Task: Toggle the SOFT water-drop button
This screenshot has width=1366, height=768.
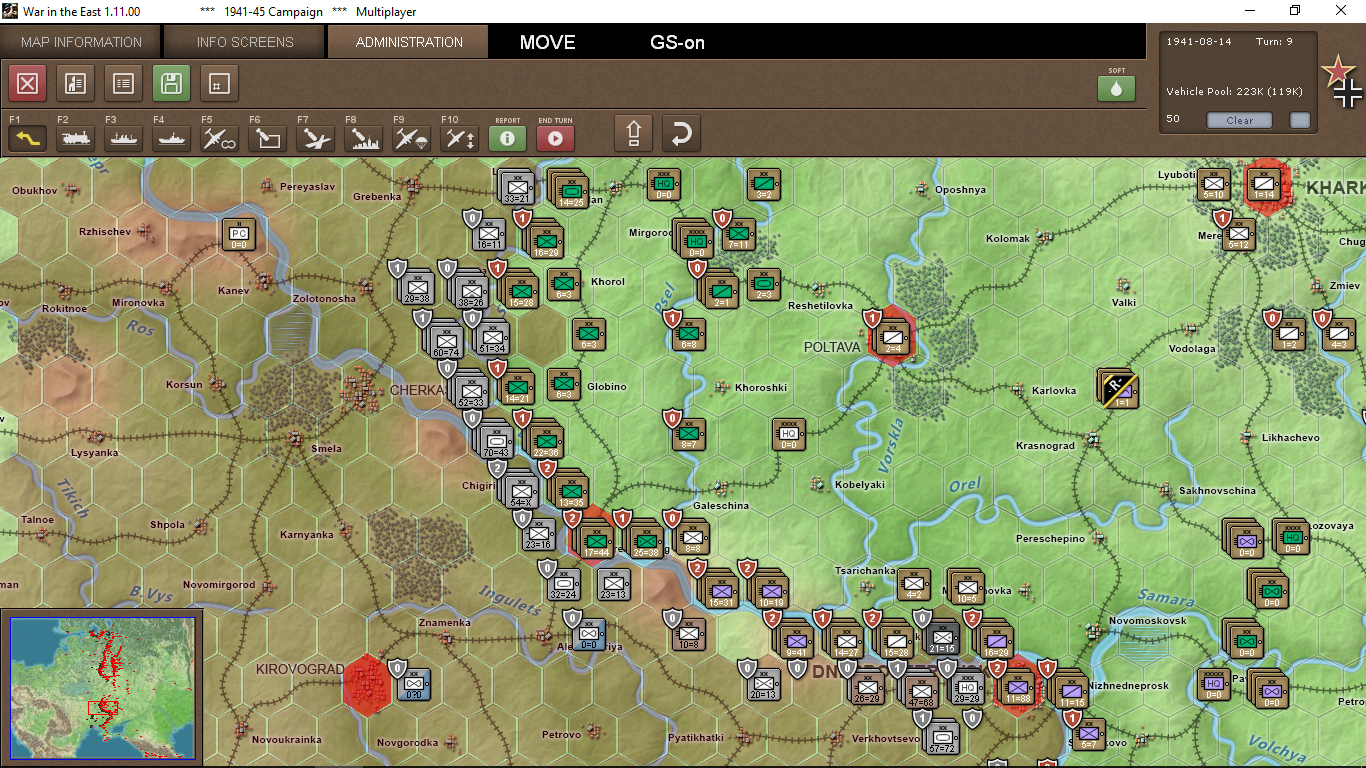Action: click(1116, 88)
